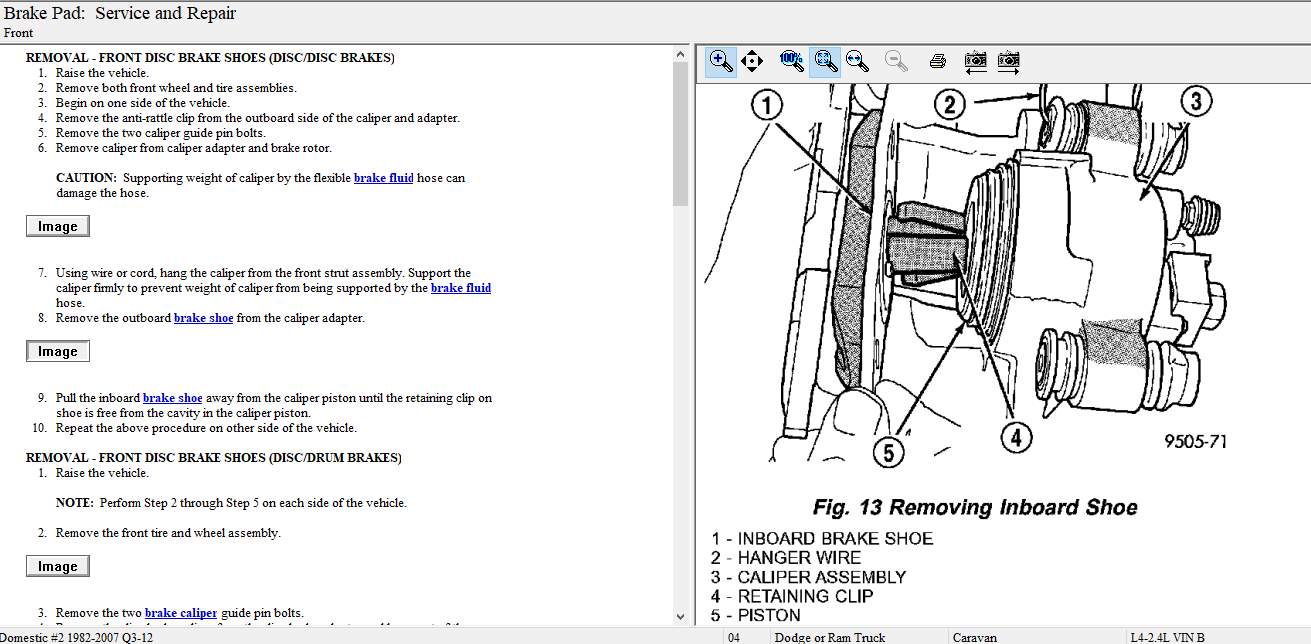Go to next image with camera icon

(1008, 61)
